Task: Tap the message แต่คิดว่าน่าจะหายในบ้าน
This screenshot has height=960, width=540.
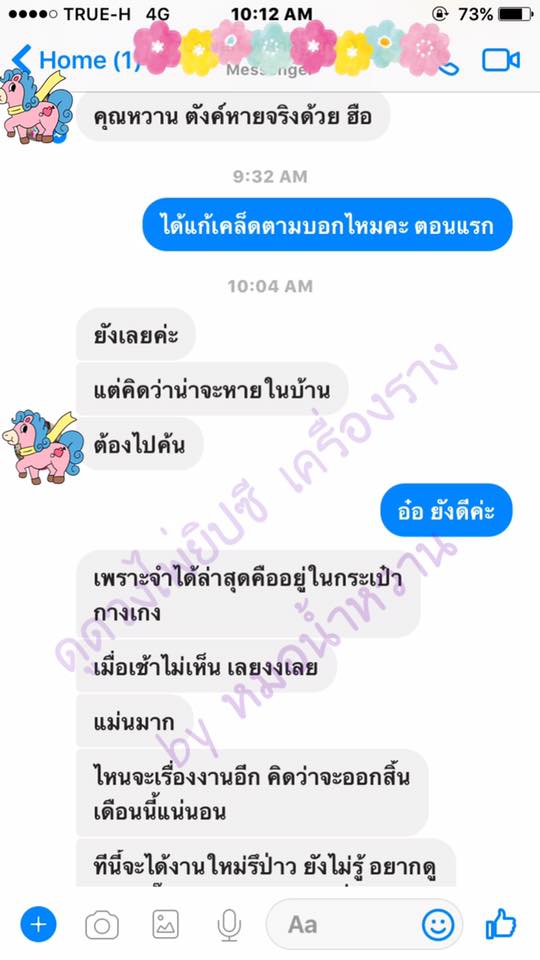Action: pos(212,389)
